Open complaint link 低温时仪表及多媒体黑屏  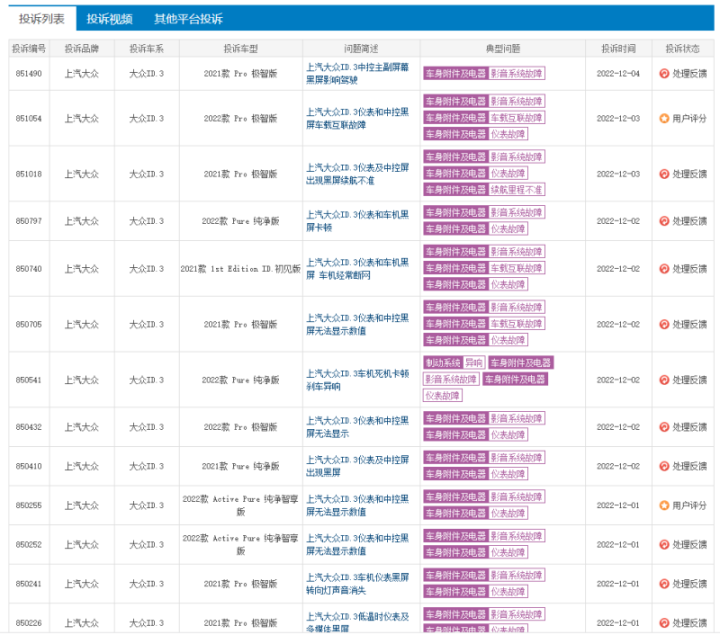point(357,623)
